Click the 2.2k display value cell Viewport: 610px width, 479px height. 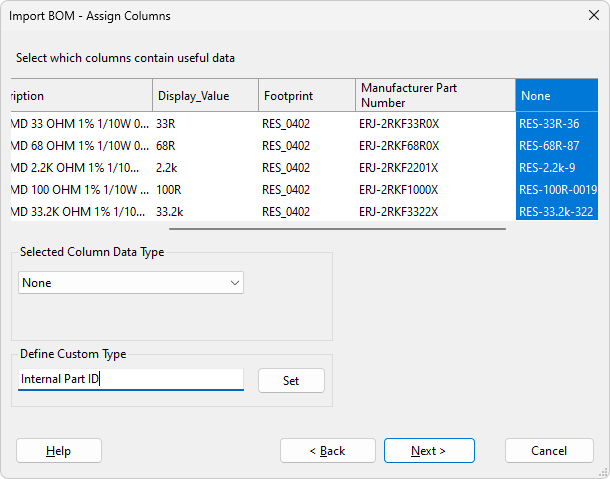coord(167,168)
